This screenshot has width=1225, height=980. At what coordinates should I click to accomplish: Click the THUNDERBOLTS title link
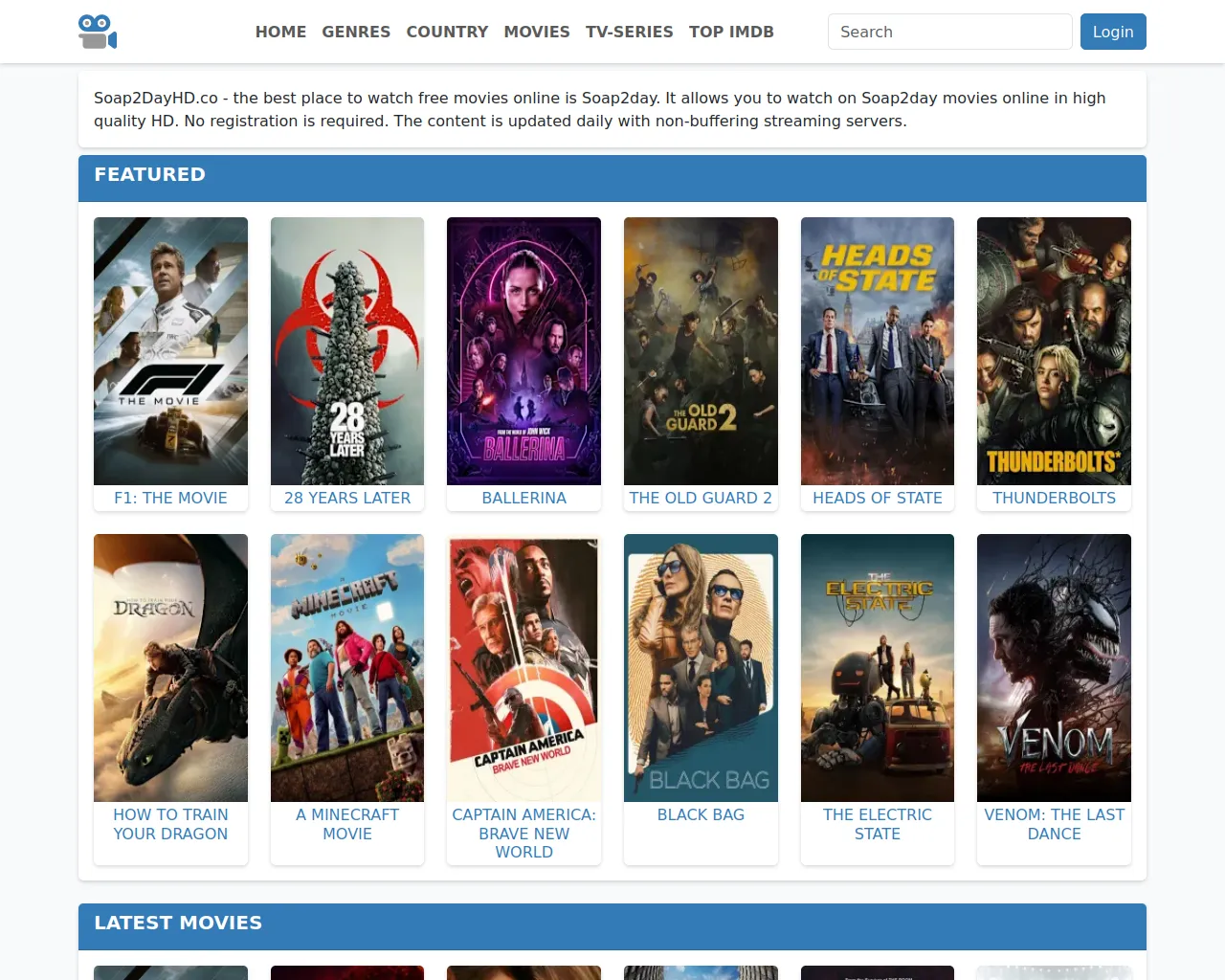pos(1054,498)
